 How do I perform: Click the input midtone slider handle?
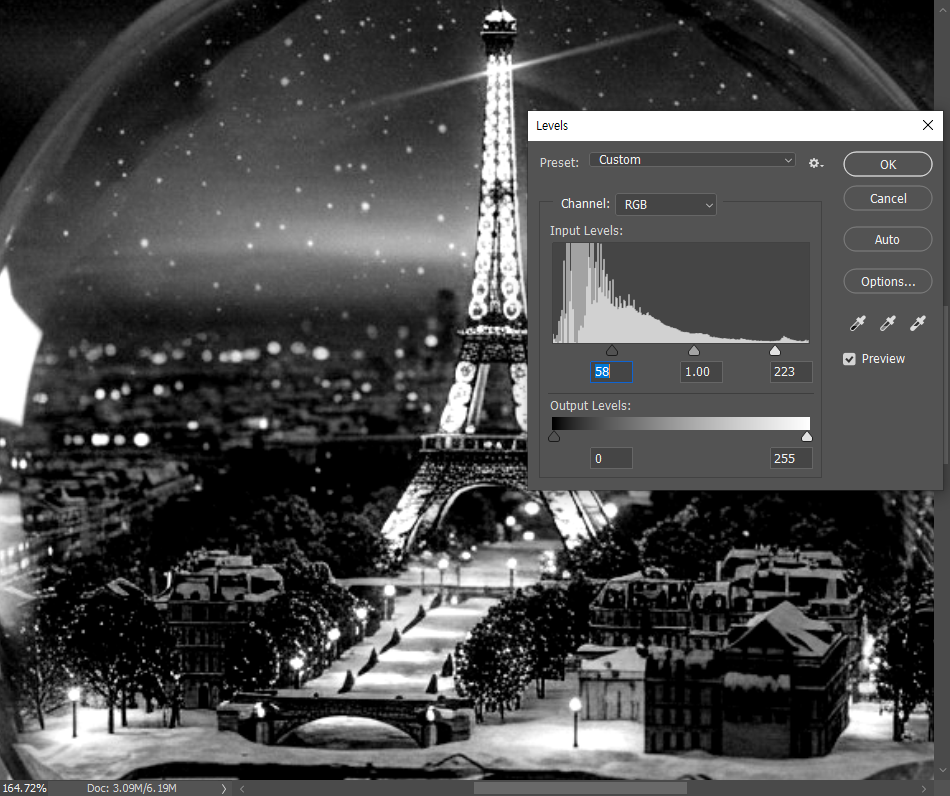(694, 351)
